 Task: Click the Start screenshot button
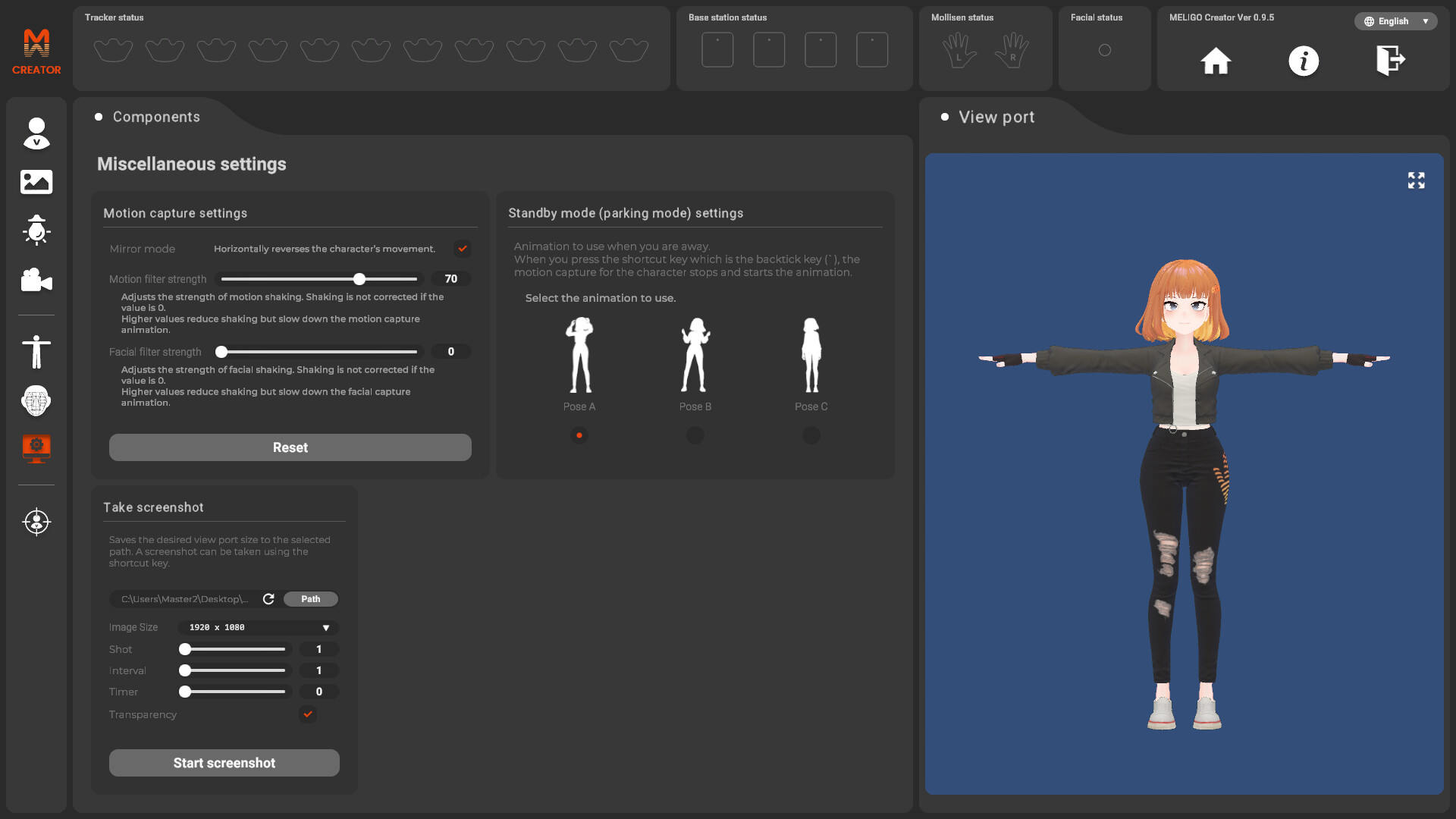coord(224,763)
